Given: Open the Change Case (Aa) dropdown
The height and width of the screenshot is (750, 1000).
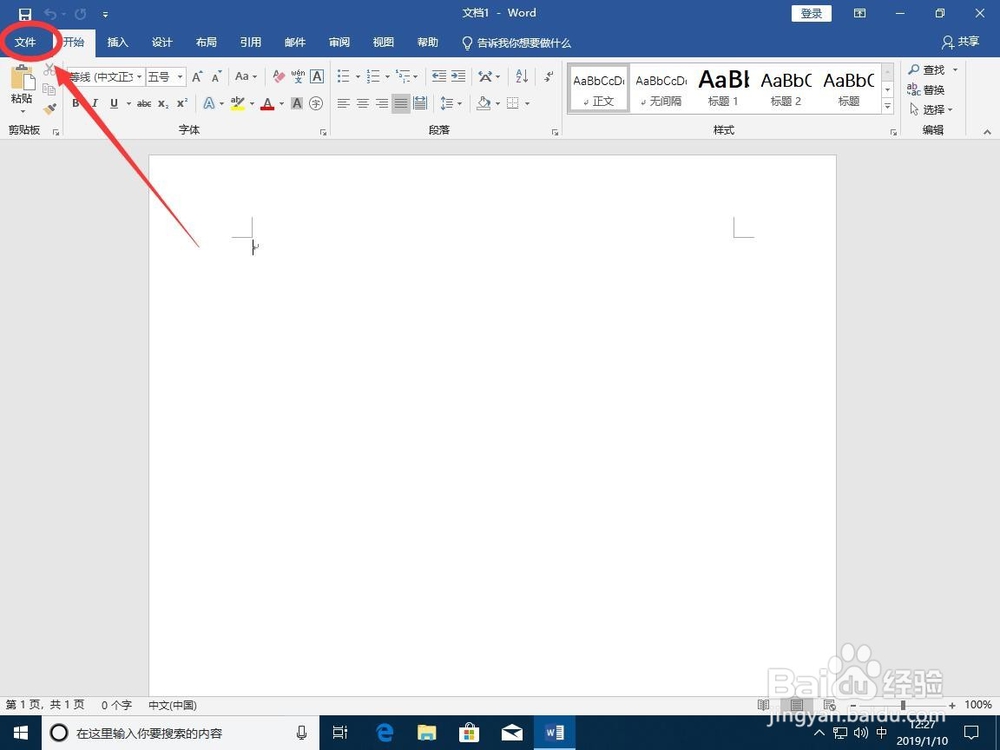Looking at the screenshot, I should tap(246, 77).
